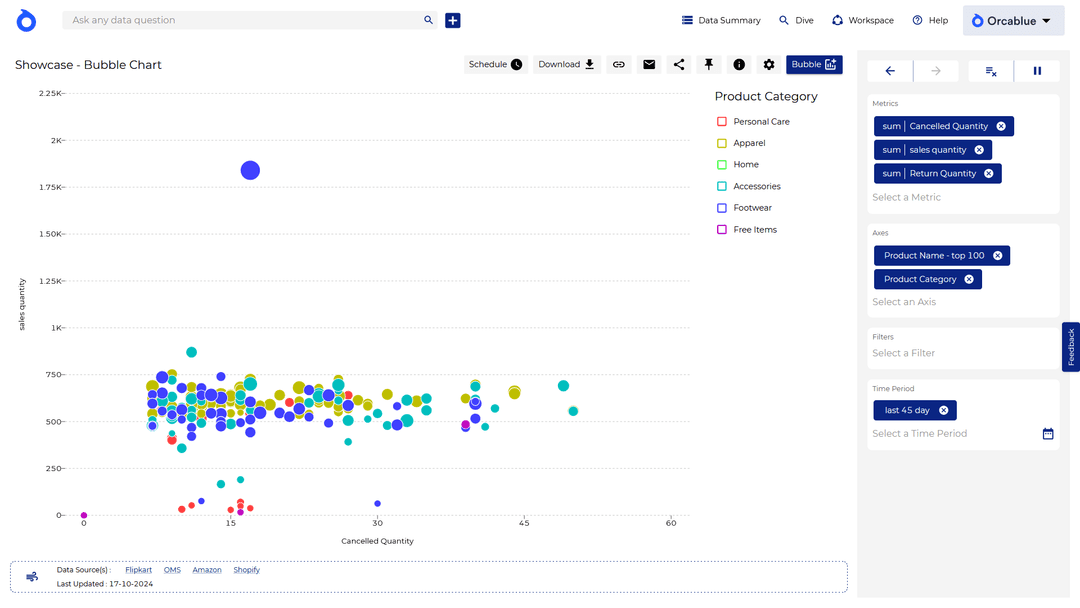Click the Download button
The image size is (1080, 608).
pyautogui.click(x=567, y=65)
